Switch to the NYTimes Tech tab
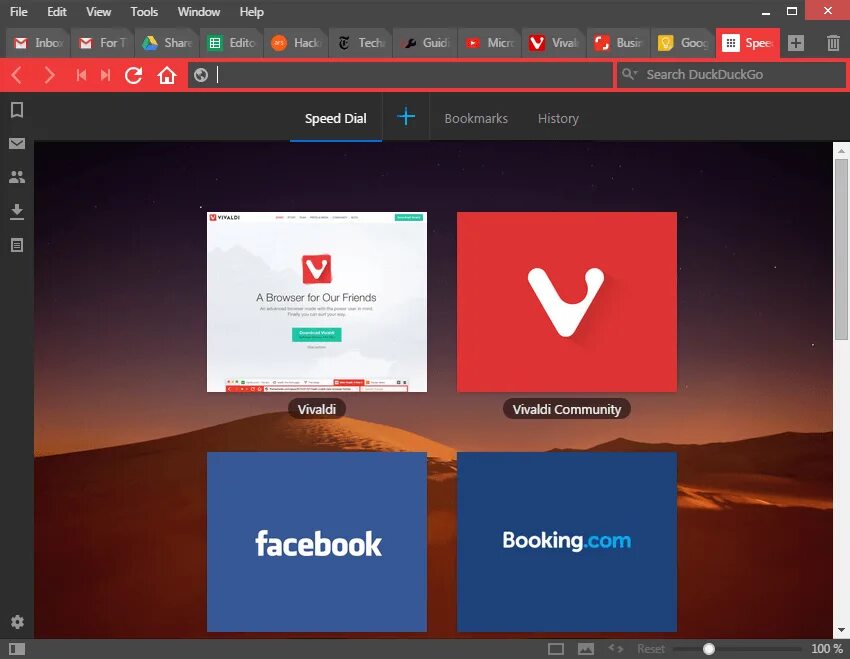The image size is (850, 659). coord(360,43)
